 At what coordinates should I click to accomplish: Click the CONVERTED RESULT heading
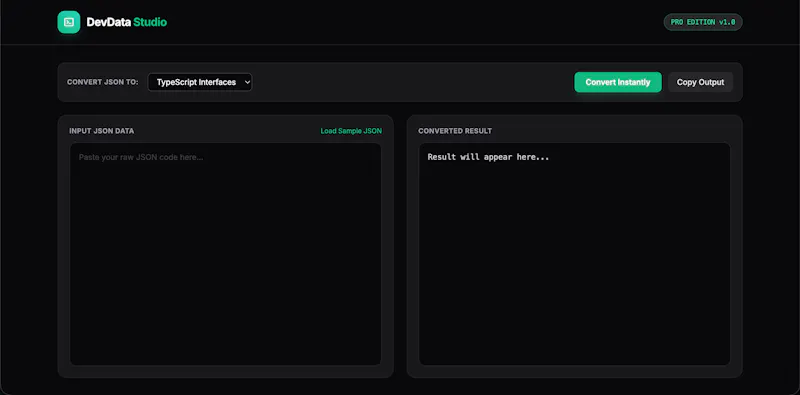click(455, 131)
